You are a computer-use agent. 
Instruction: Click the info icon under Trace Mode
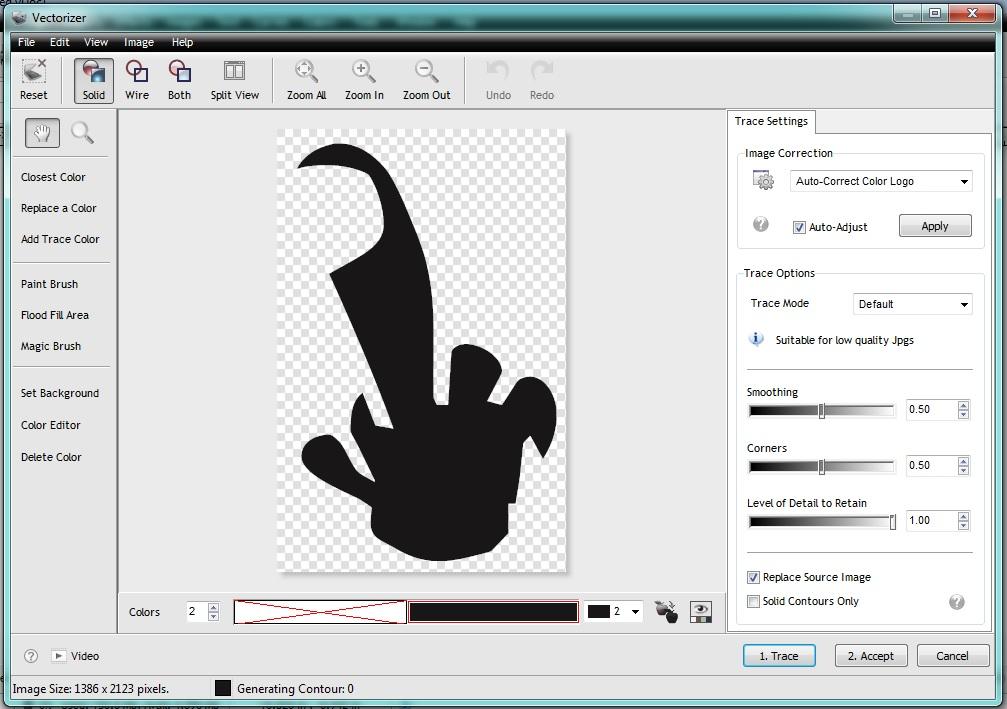click(757, 338)
